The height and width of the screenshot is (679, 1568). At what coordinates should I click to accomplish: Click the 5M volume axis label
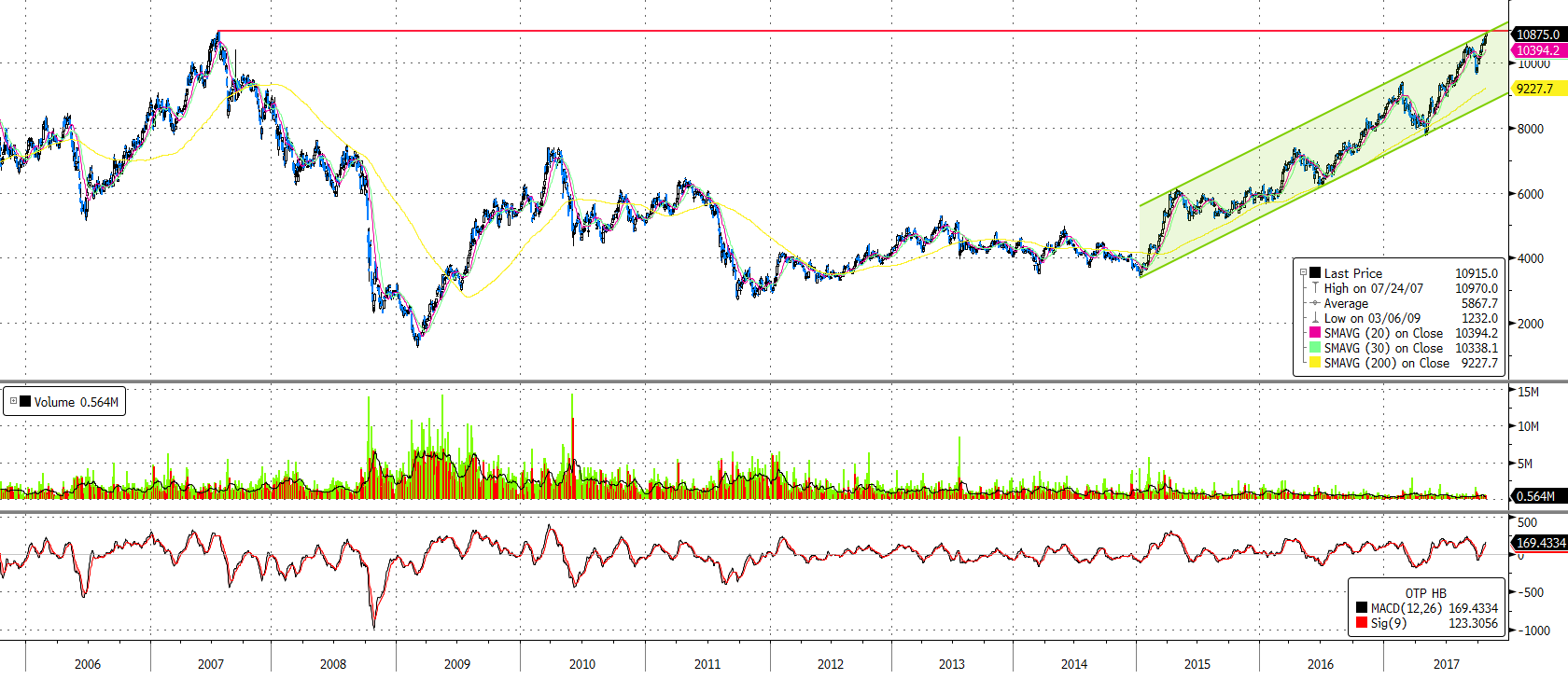1525,463
